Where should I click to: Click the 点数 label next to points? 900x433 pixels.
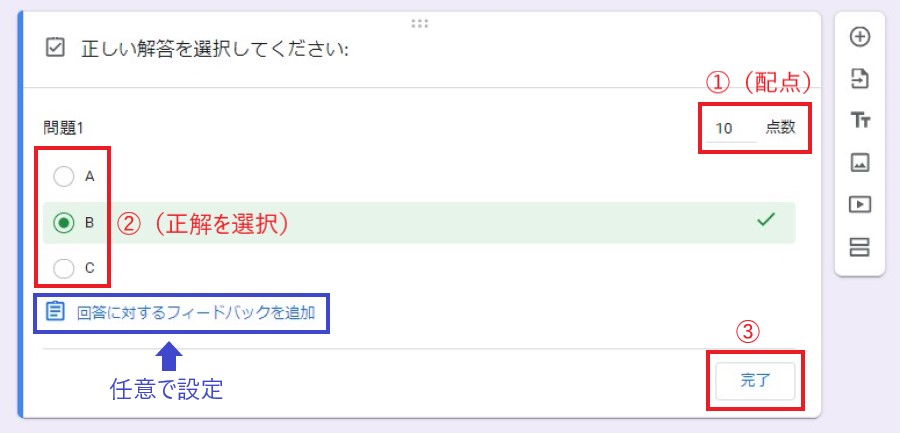pos(780,128)
